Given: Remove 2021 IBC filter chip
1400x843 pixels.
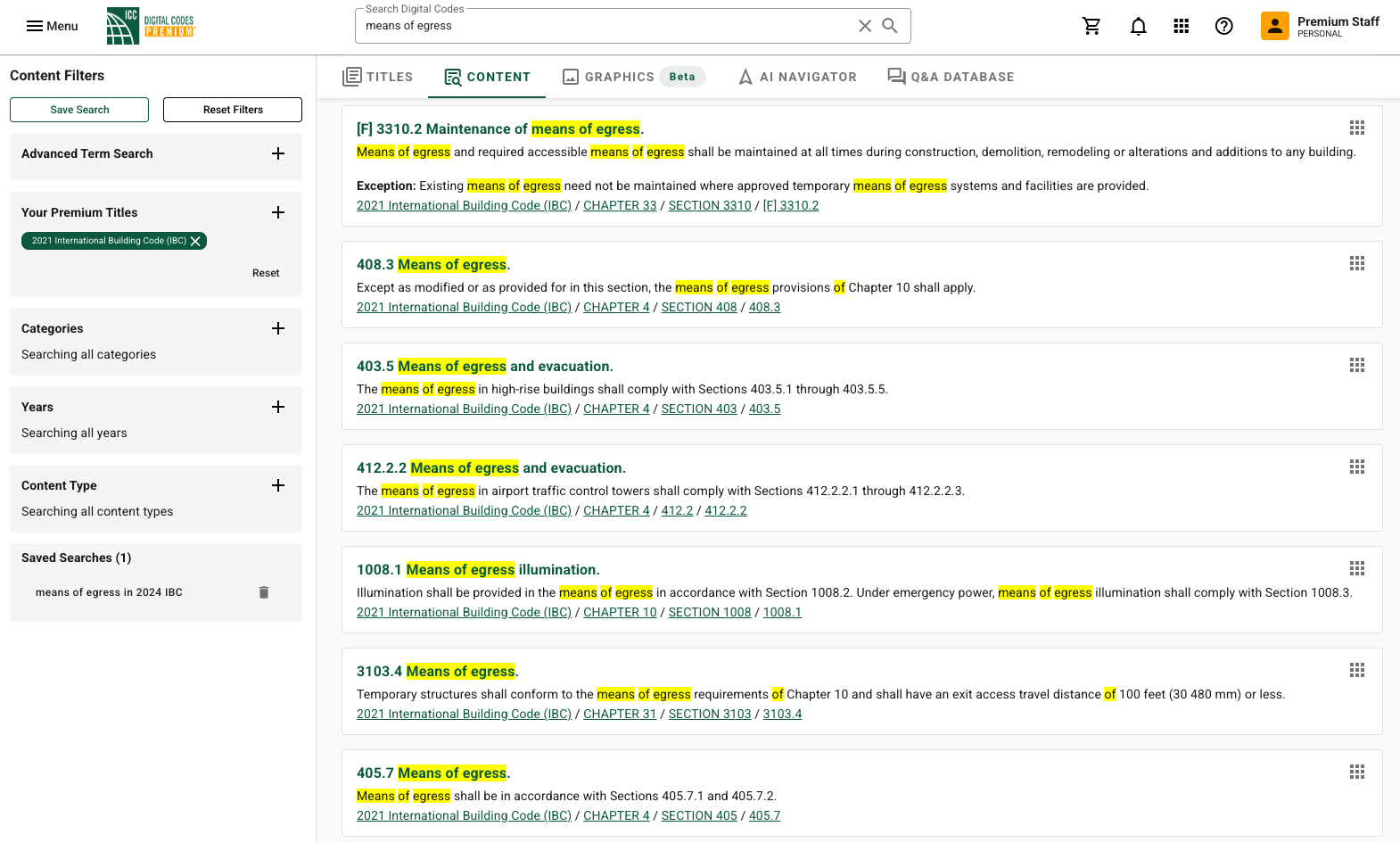Looking at the screenshot, I should pyautogui.click(x=195, y=241).
